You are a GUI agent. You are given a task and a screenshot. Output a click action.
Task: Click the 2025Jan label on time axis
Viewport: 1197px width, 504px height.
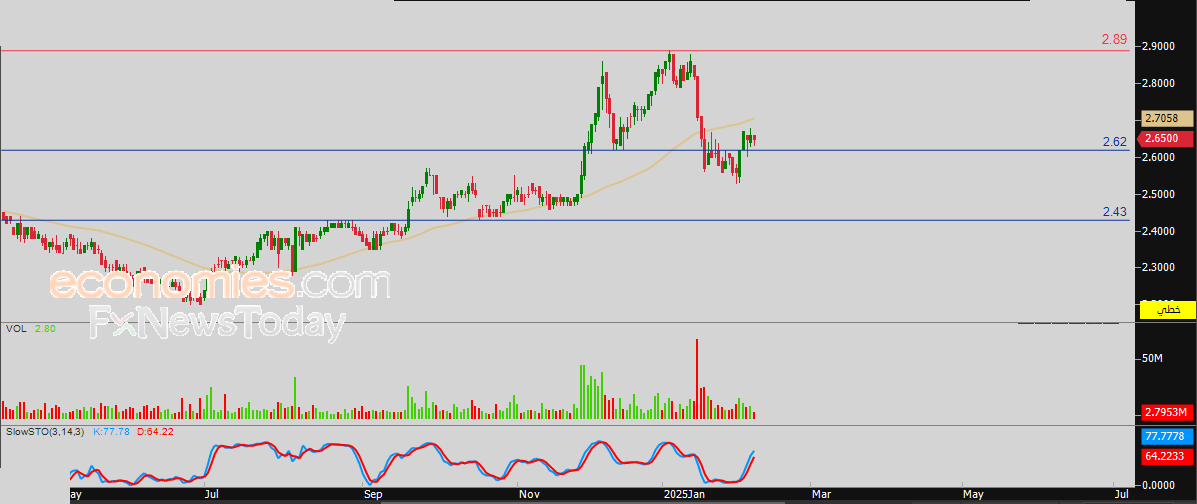[684, 494]
